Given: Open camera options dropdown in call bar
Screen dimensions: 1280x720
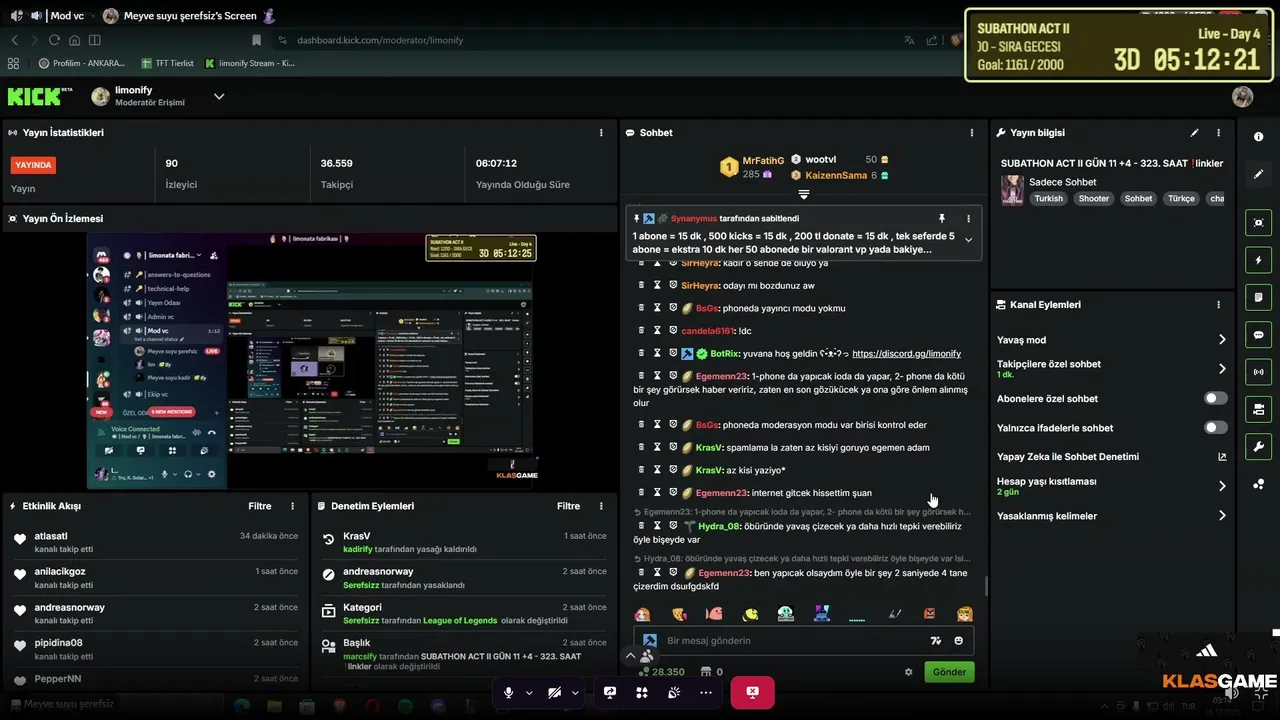Looking at the screenshot, I should (x=575, y=692).
